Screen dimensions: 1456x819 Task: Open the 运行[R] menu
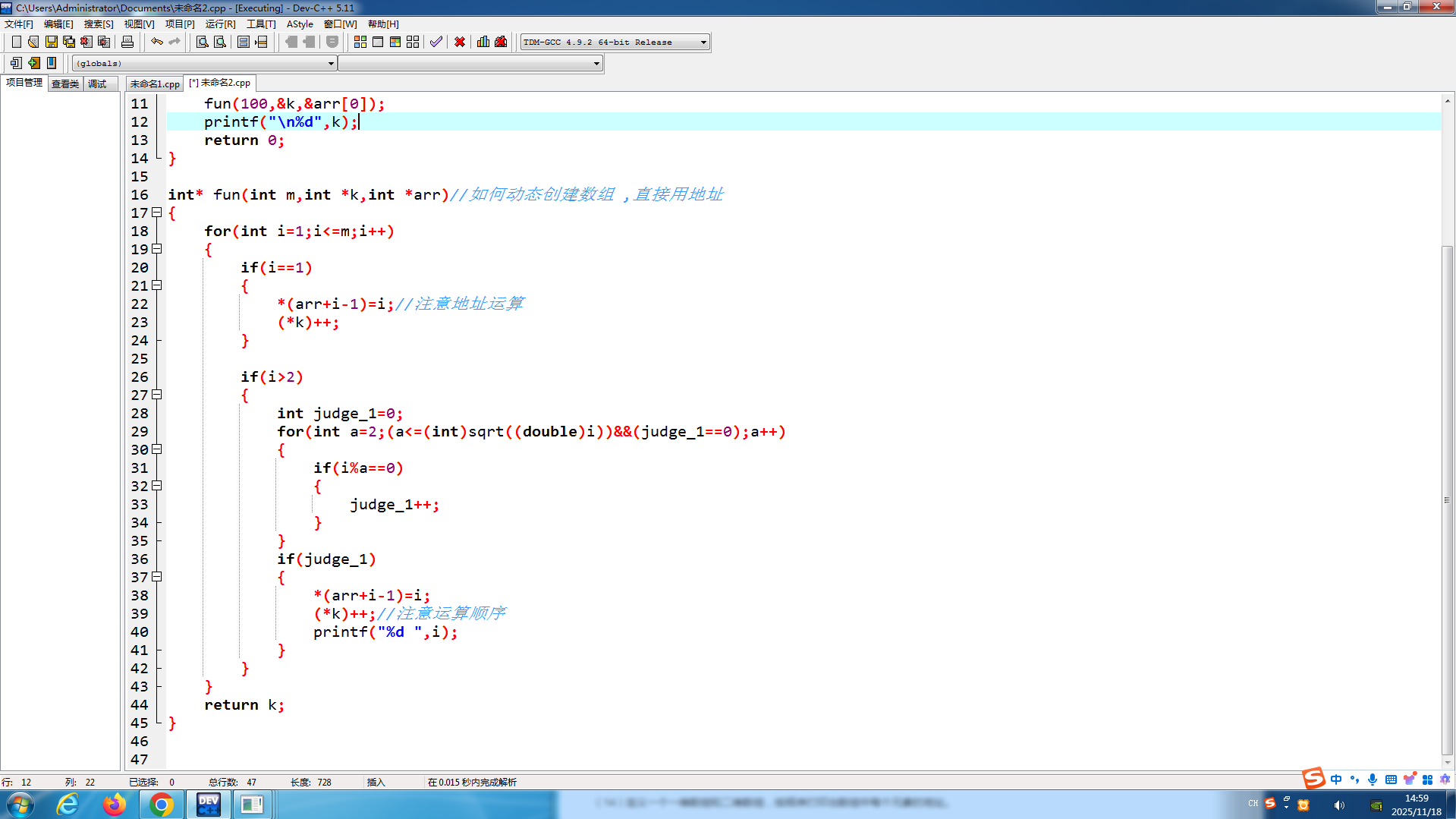tap(220, 24)
